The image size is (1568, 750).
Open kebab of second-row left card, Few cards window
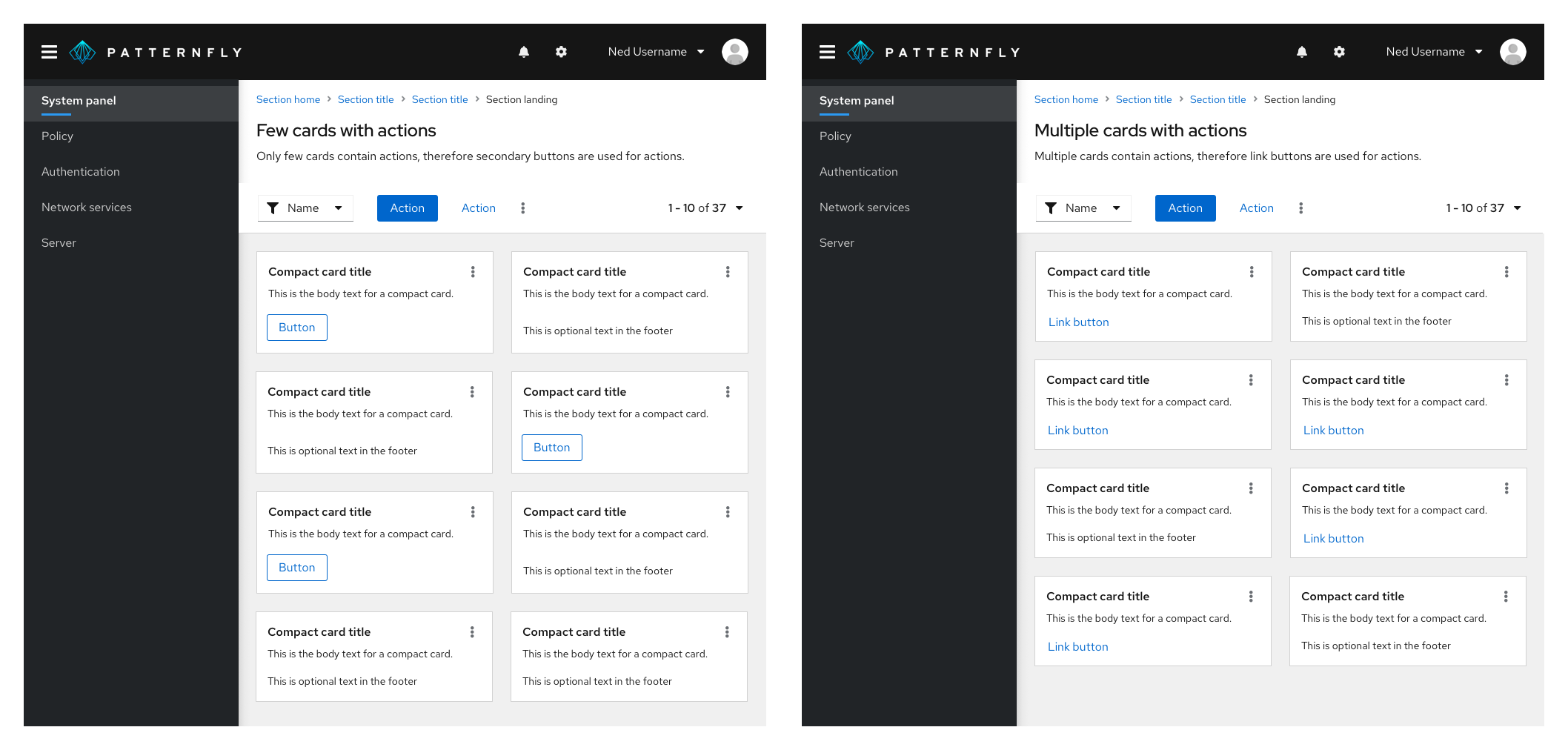coord(472,392)
